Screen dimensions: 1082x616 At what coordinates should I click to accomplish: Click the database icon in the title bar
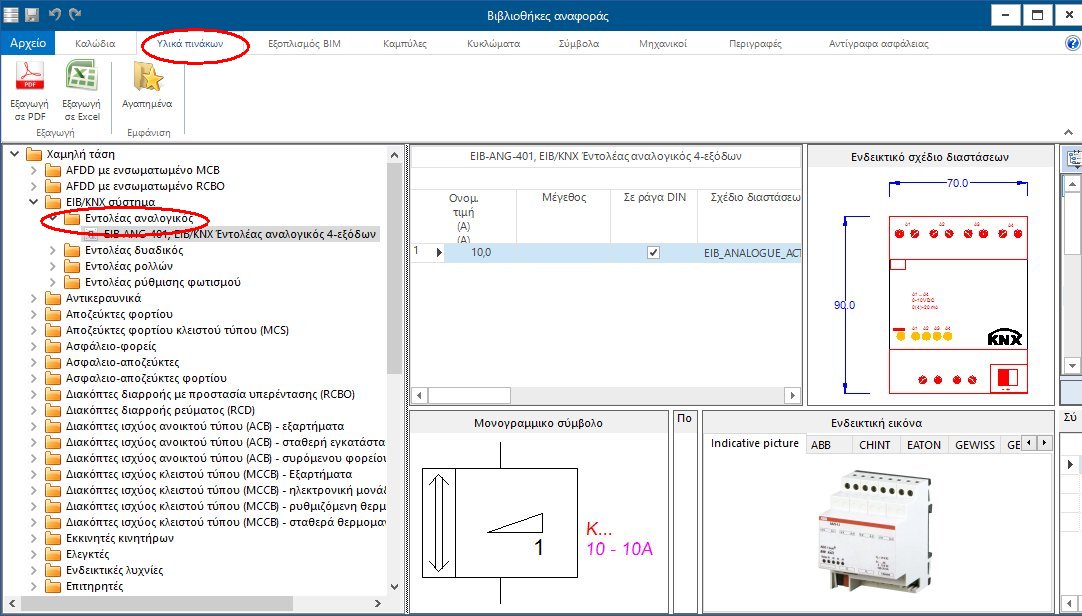click(x=12, y=14)
